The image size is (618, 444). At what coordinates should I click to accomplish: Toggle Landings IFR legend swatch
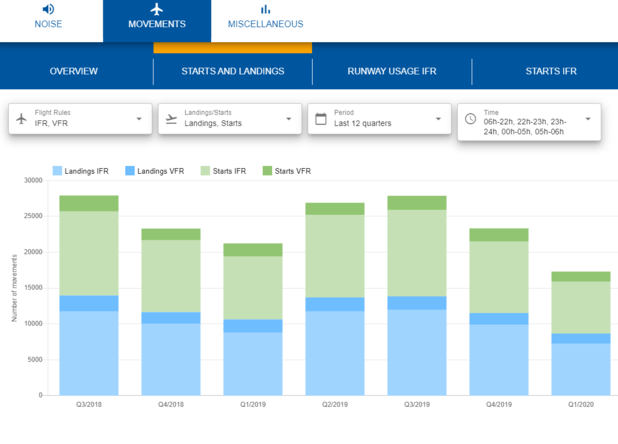(x=57, y=171)
